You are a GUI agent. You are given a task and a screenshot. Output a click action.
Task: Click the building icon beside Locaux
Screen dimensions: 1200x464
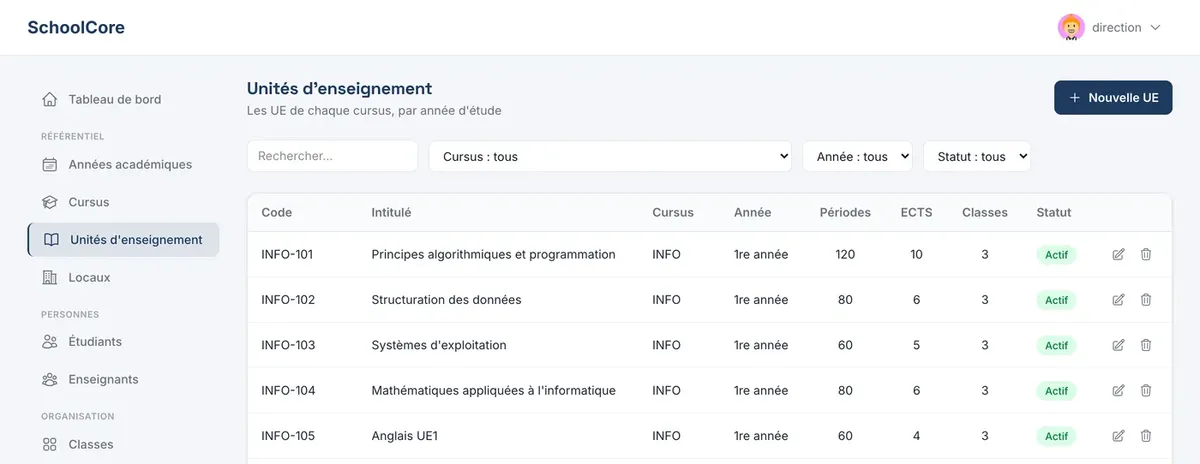(x=50, y=277)
